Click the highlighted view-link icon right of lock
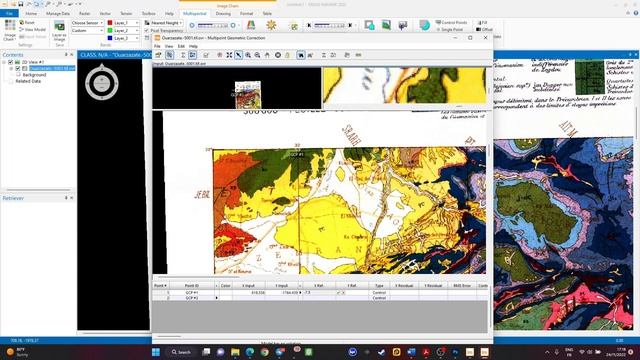Viewport: 640px width, 360px height. click(301, 55)
